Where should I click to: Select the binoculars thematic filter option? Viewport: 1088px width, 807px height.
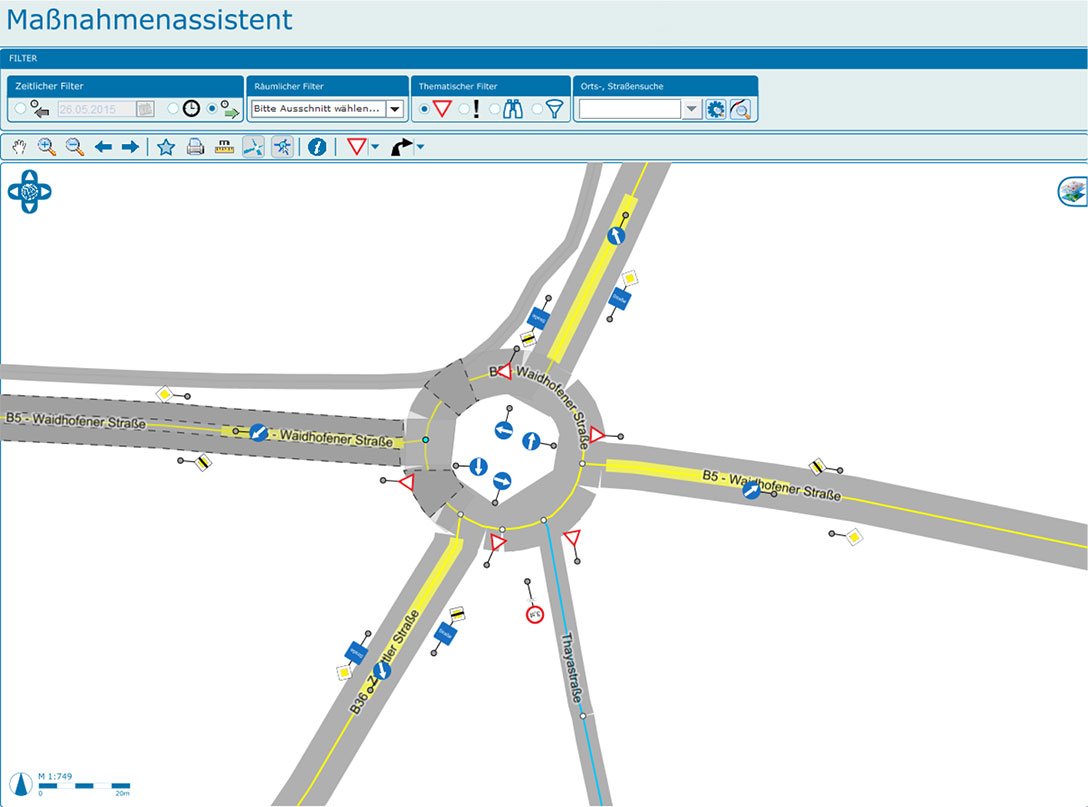click(x=496, y=108)
